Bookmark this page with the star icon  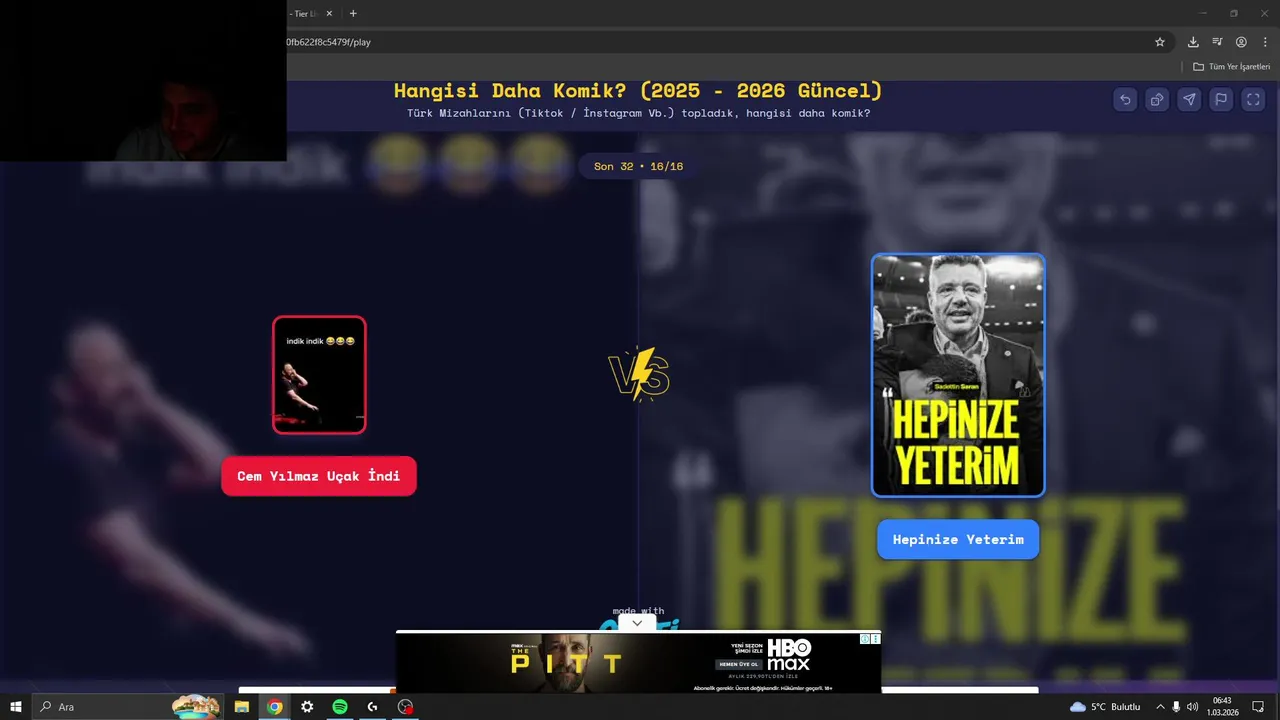point(1160,42)
